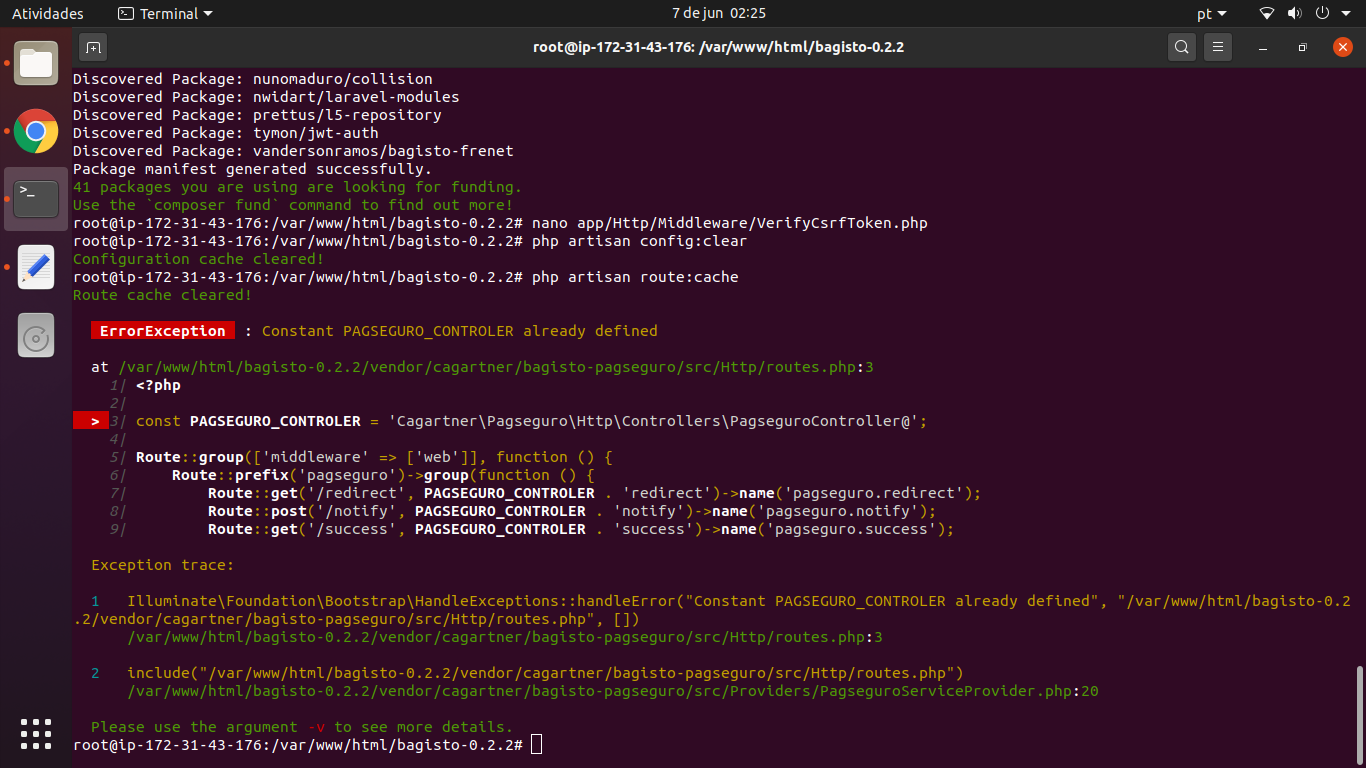Select the 'php artisan route:cache' command text

coord(635,277)
